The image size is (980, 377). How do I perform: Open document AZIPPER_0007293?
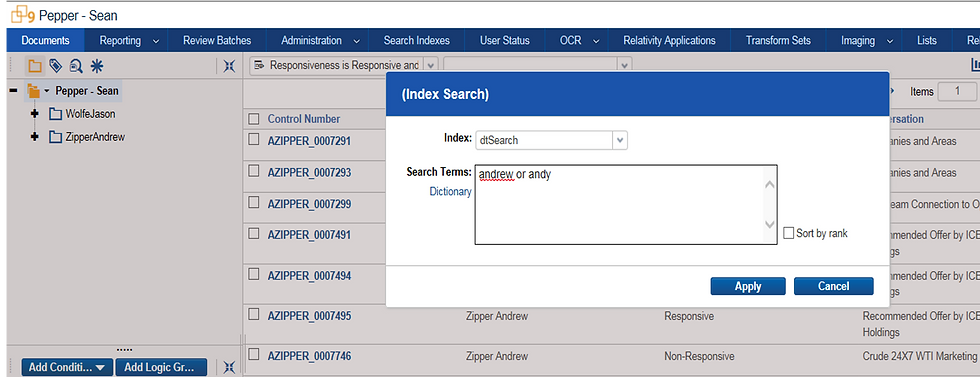tap(309, 173)
